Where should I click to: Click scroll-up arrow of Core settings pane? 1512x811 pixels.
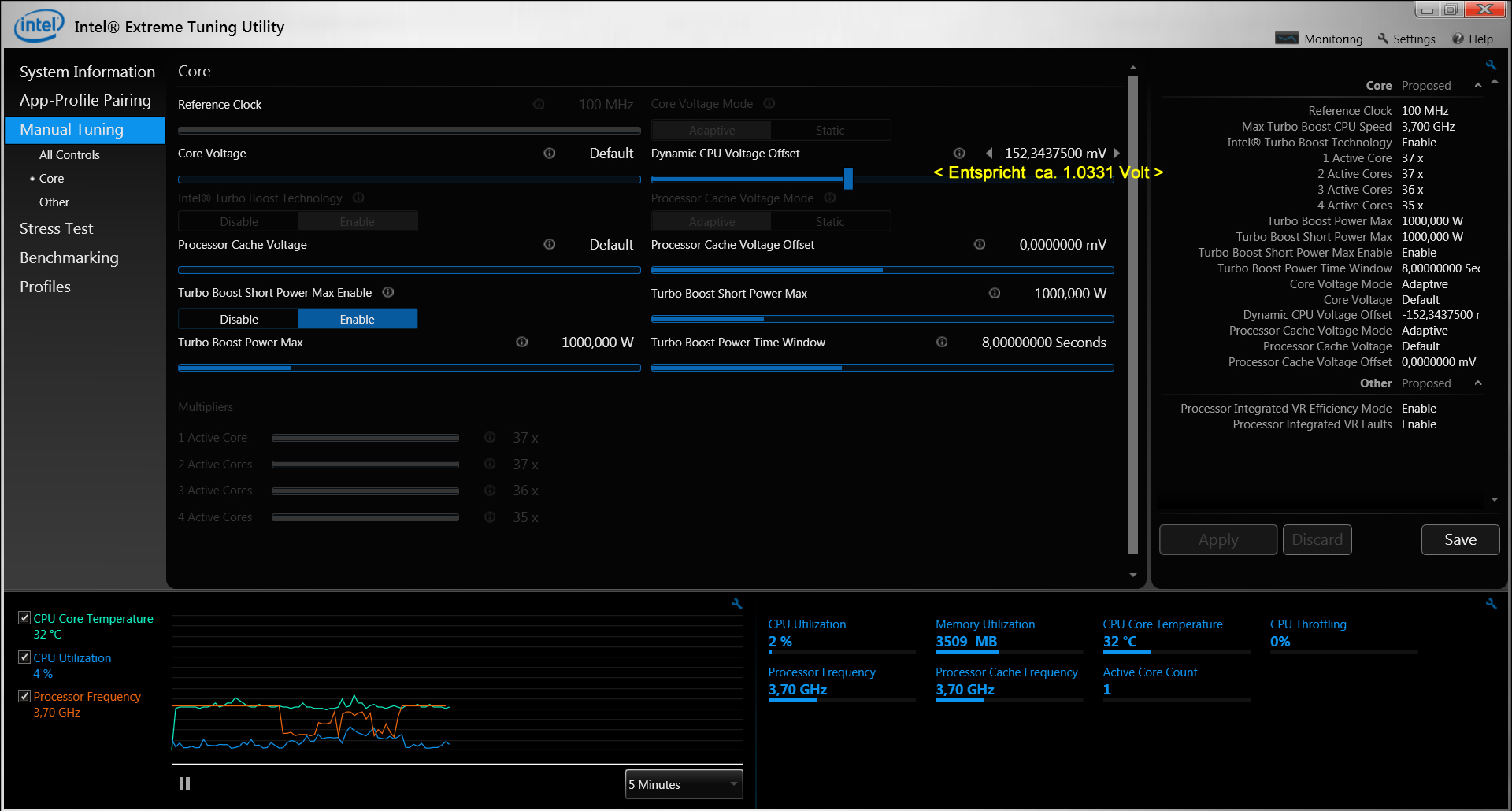pyautogui.click(x=1132, y=69)
